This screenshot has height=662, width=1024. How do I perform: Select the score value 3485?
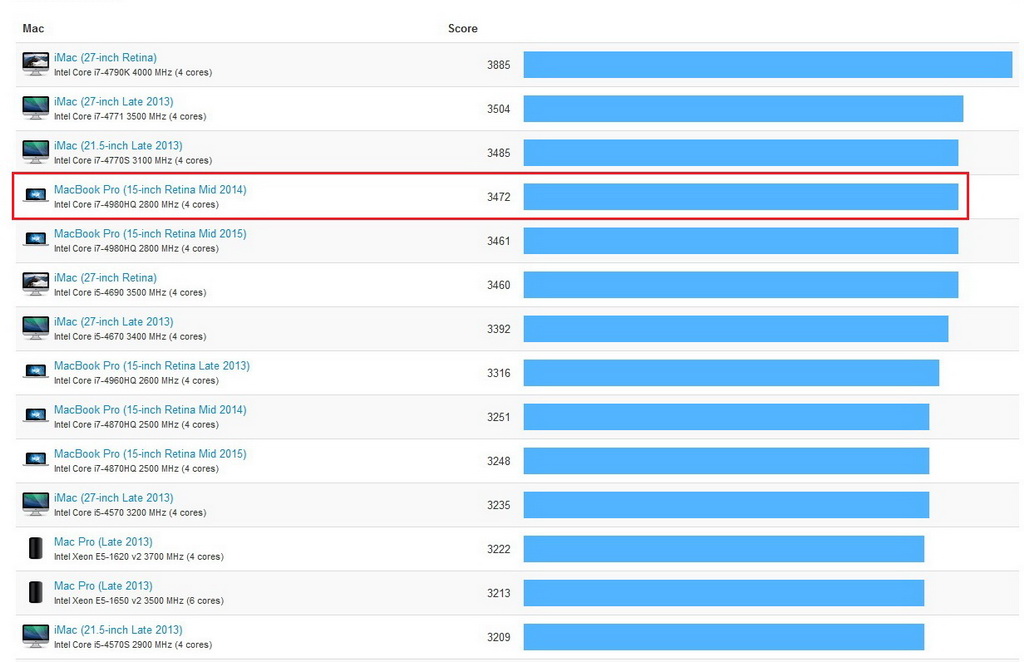[498, 153]
